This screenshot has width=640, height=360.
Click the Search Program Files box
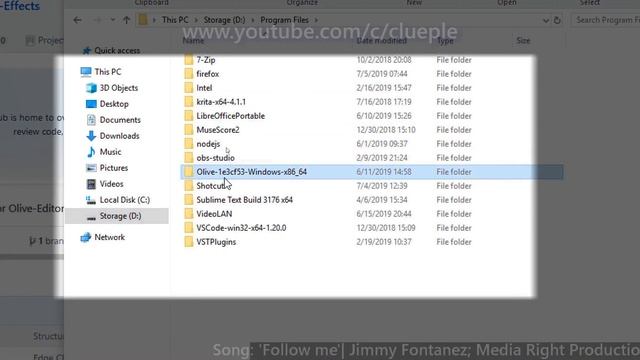point(605,20)
